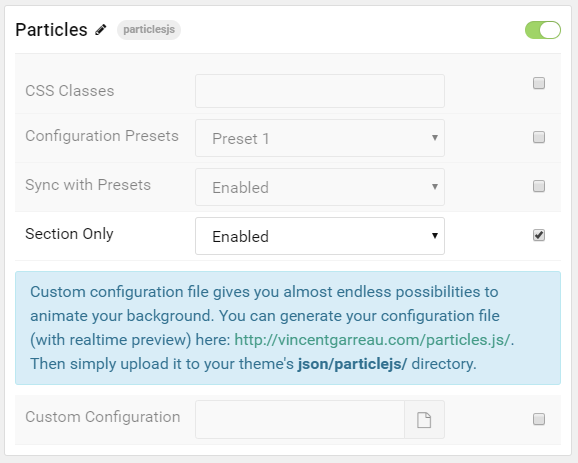Click the Section Only field label

tap(69, 234)
